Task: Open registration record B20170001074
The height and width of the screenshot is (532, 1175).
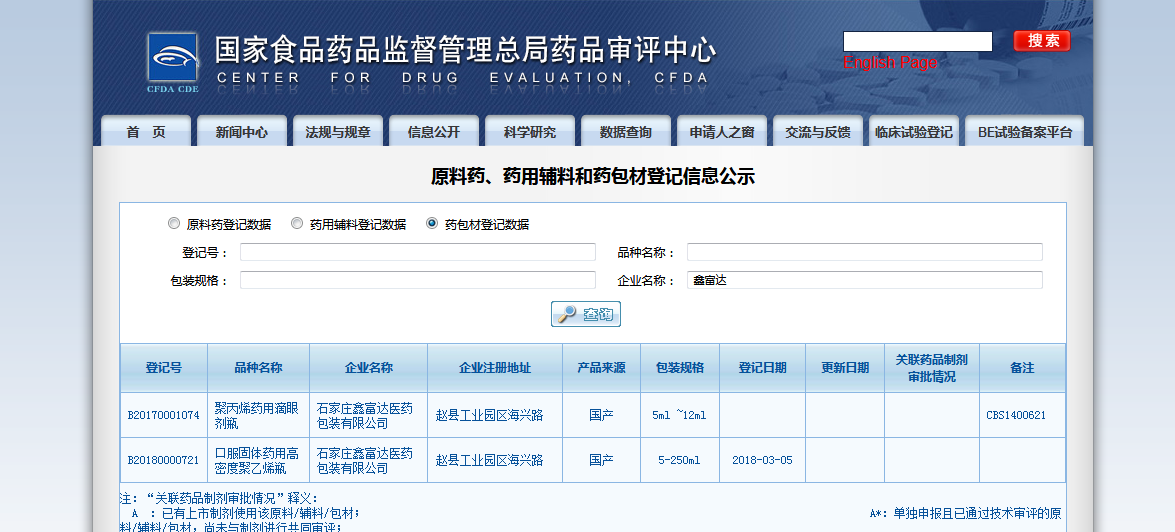Action: [x=163, y=415]
